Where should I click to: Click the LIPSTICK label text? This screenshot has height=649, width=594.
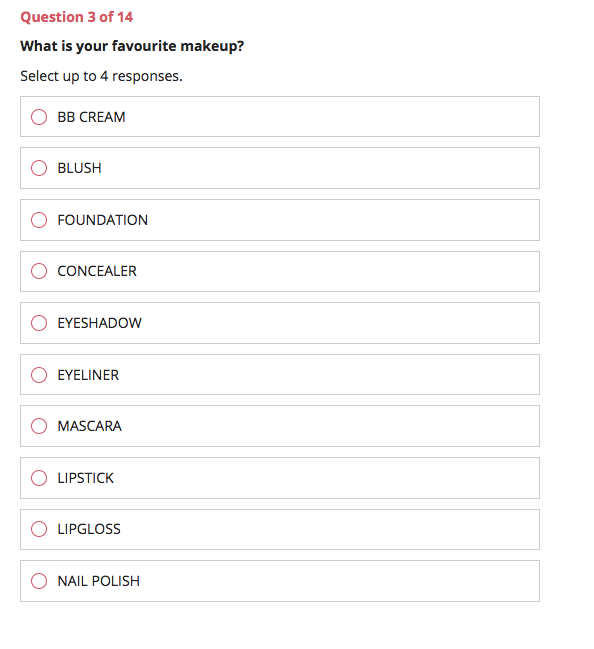(x=85, y=478)
